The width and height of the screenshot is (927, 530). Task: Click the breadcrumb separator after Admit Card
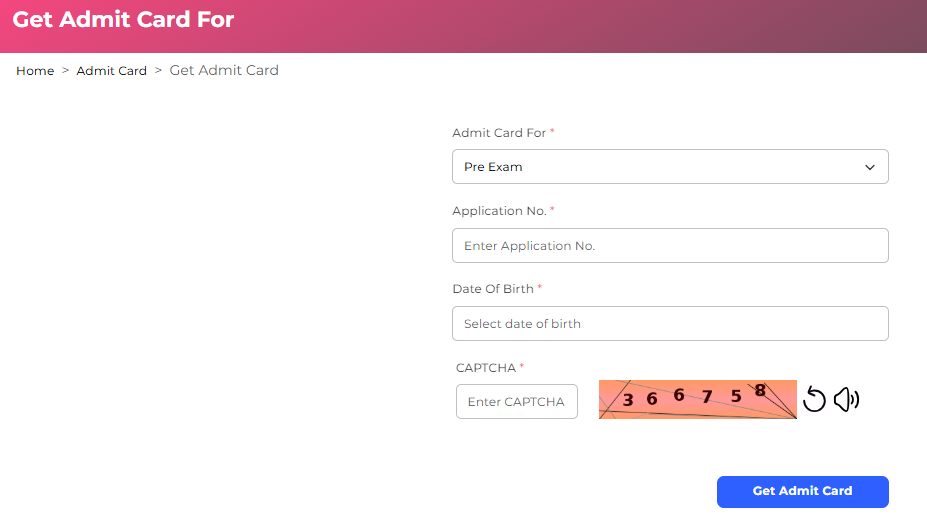(158, 71)
